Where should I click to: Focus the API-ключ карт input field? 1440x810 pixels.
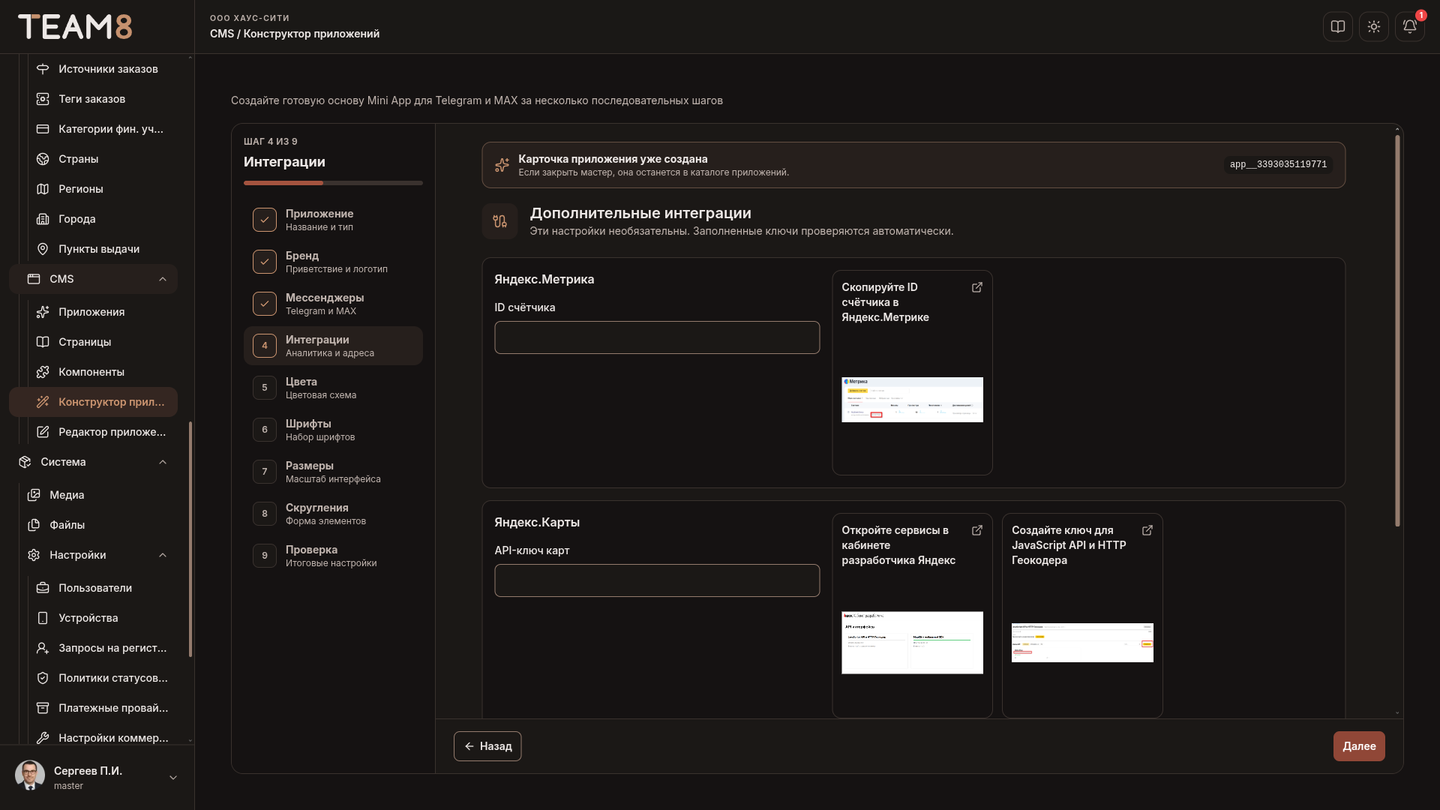pyautogui.click(x=657, y=581)
